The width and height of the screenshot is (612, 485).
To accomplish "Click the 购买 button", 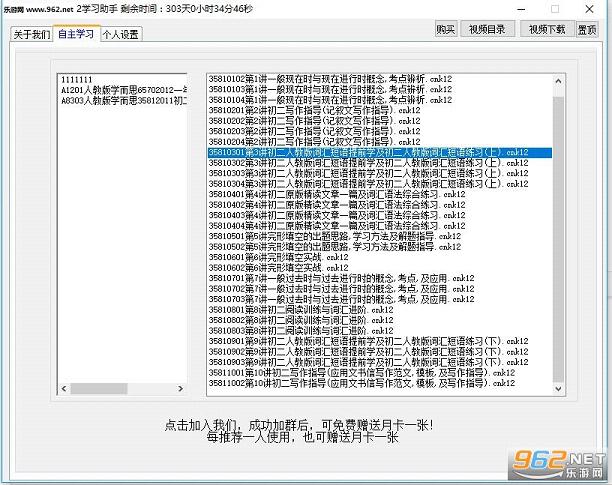I will [x=446, y=29].
